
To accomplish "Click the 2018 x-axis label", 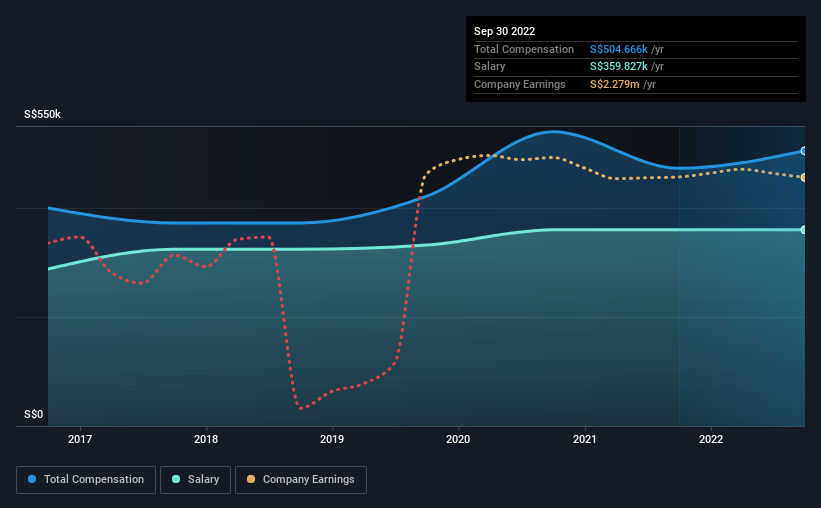I will click(206, 439).
